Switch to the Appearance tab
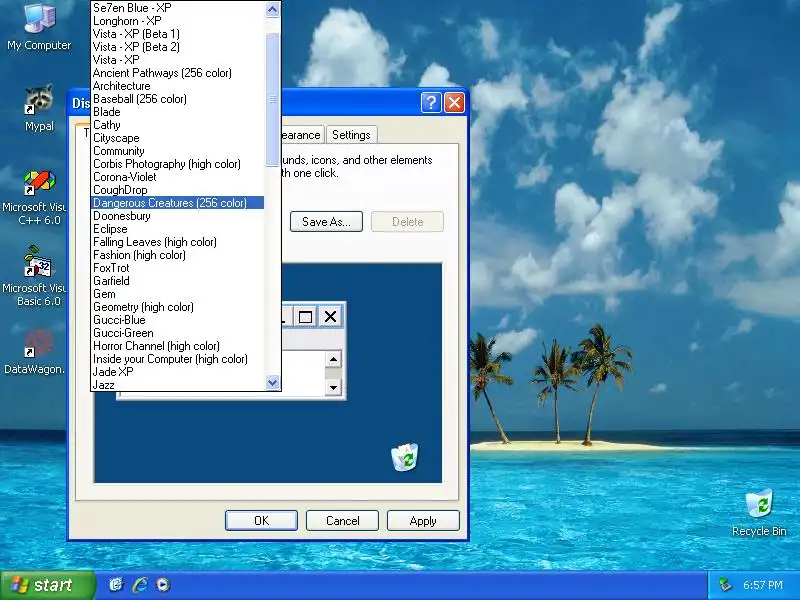Viewport: 800px width, 600px height. tap(302, 135)
